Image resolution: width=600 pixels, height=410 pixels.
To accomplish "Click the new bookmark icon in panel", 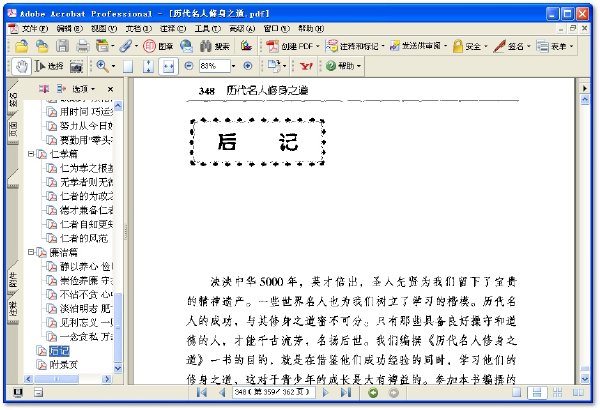I will coord(44,89).
